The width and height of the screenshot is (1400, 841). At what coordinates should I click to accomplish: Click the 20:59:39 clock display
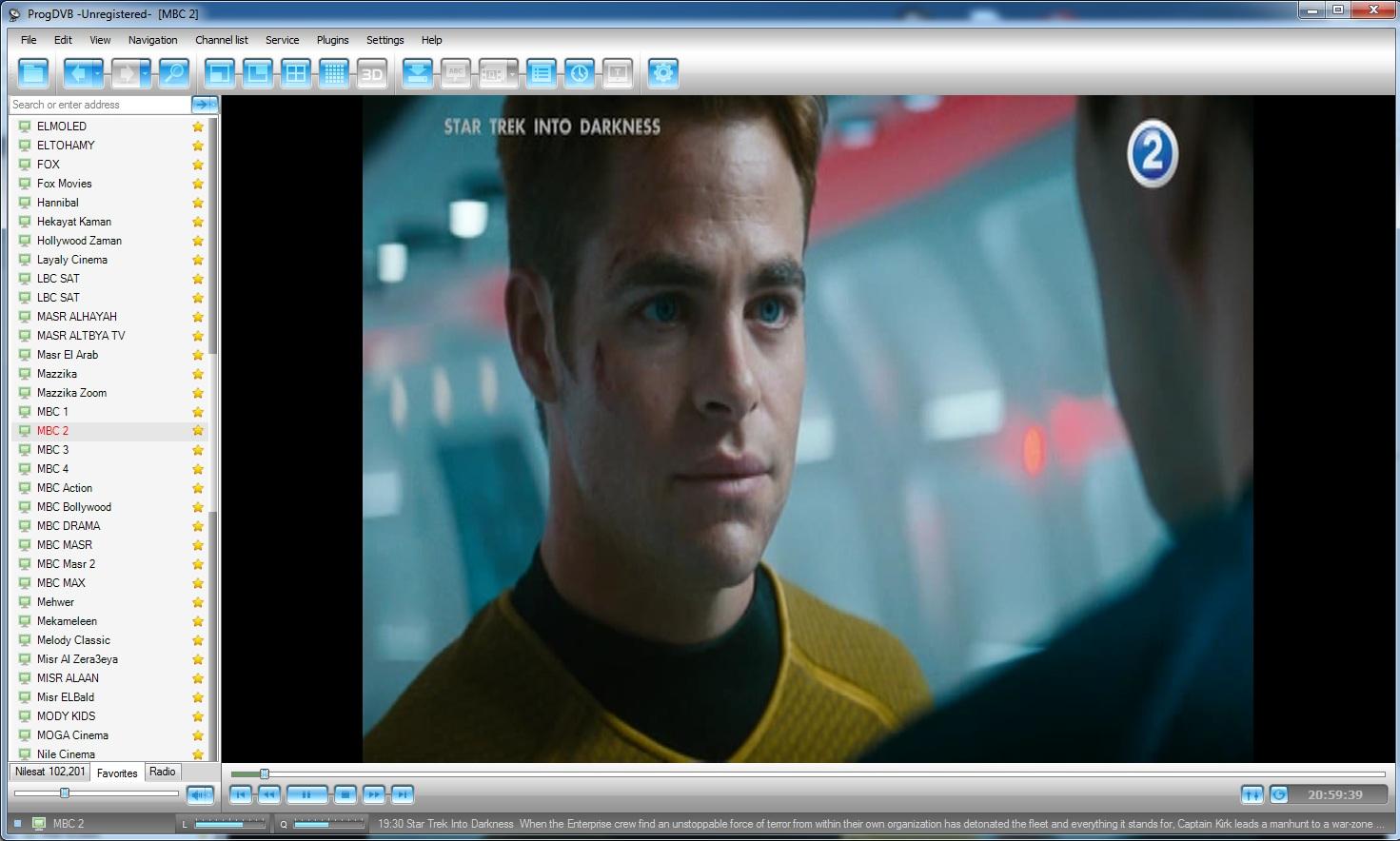point(1334,794)
